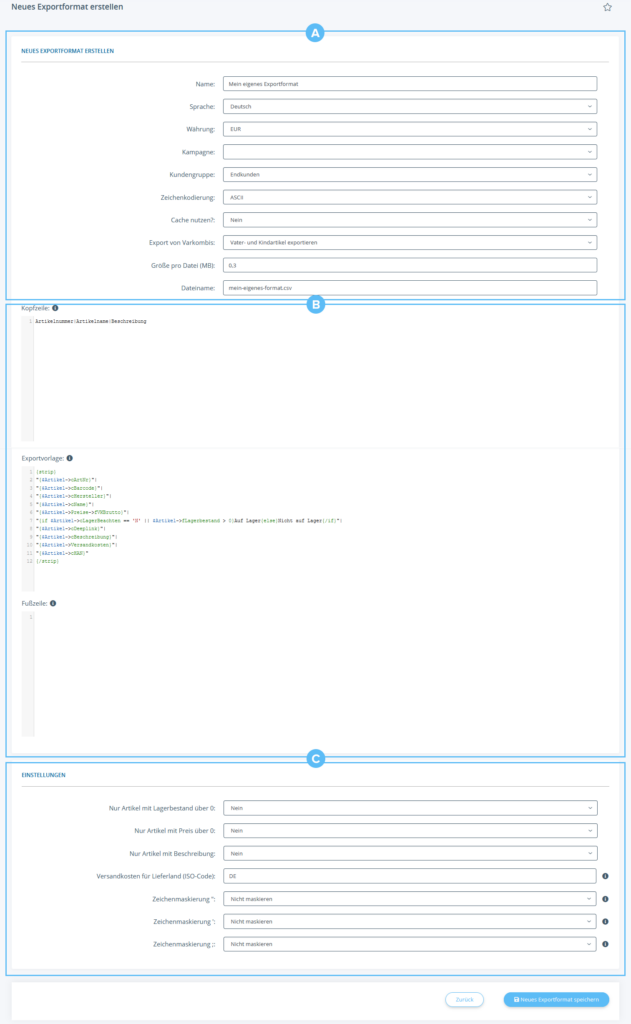The width and height of the screenshot is (631, 1024).
Task: Open the Zeichenkodierung dropdown set to ASCII
Action: click(410, 198)
